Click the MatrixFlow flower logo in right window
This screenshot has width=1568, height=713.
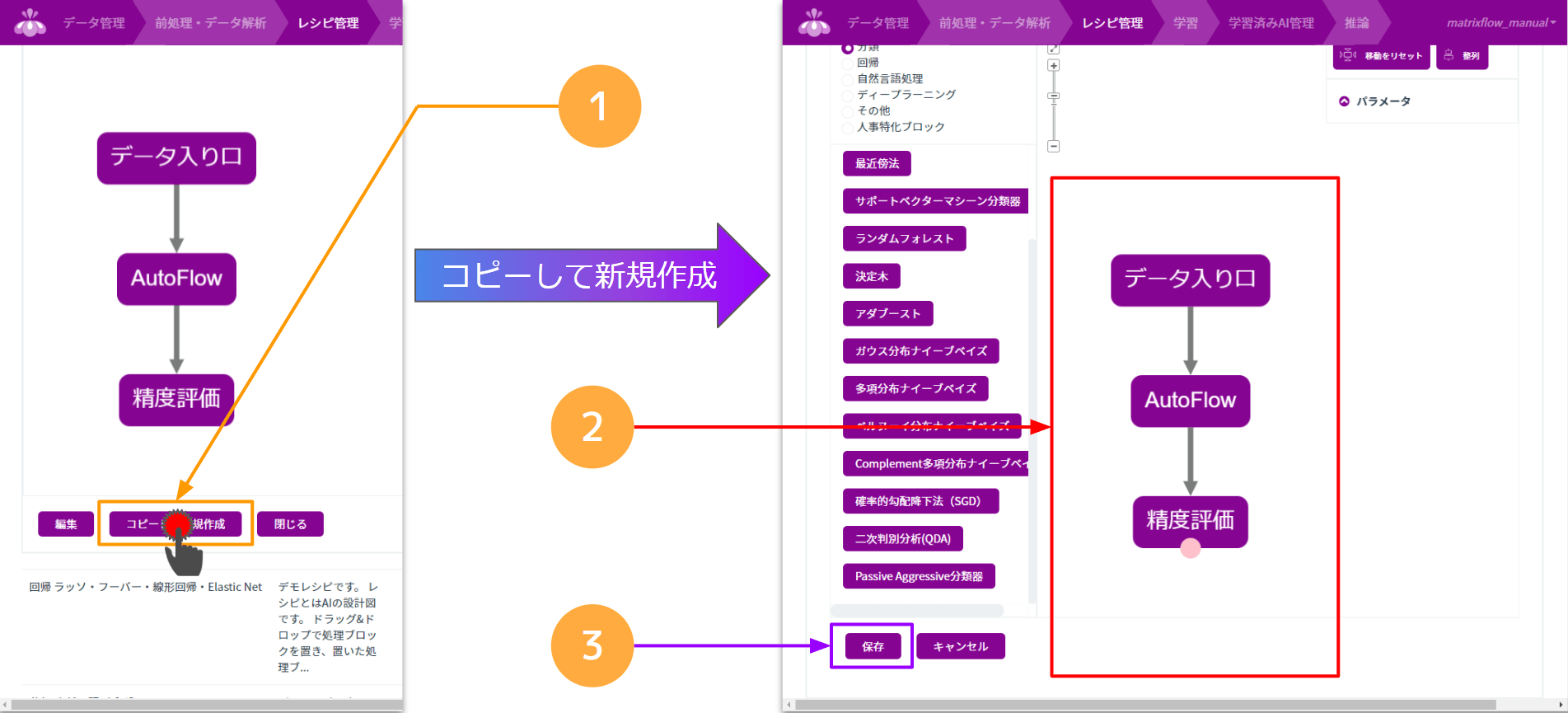click(x=814, y=22)
